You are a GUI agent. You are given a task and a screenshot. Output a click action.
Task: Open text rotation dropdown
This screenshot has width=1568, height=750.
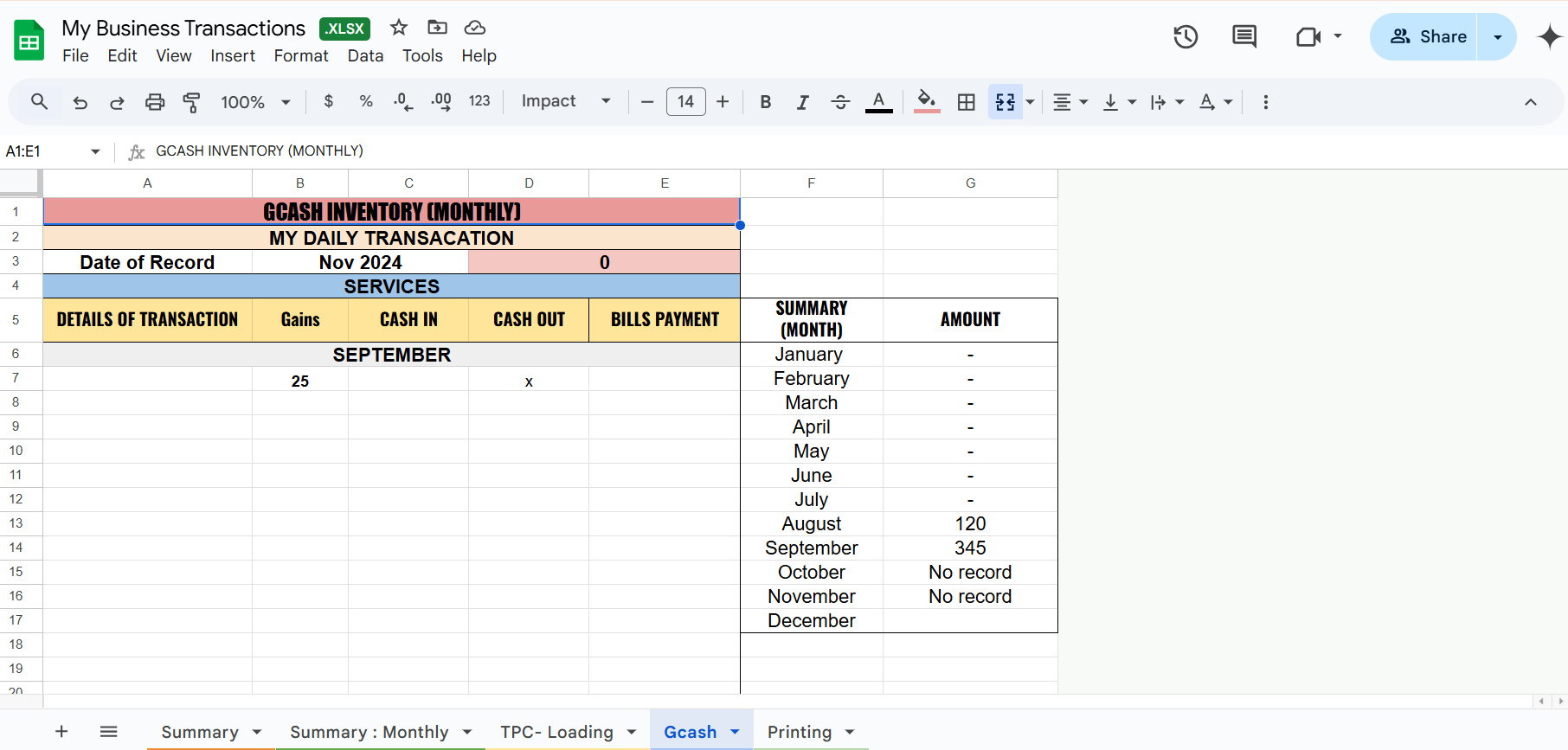coord(1215,102)
